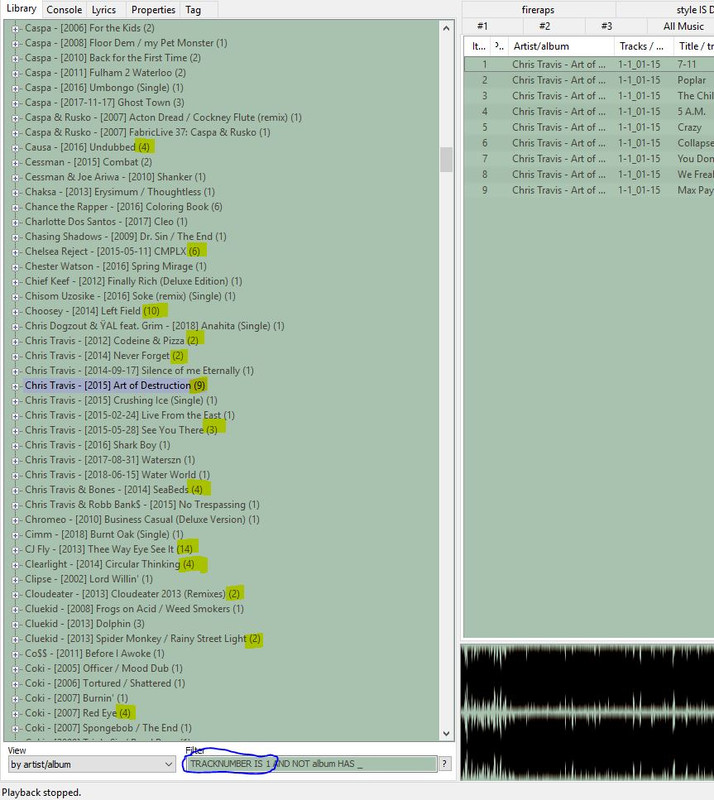Select Chris Travis Crushing Ice (Single)
The width and height of the screenshot is (714, 800).
[121, 400]
